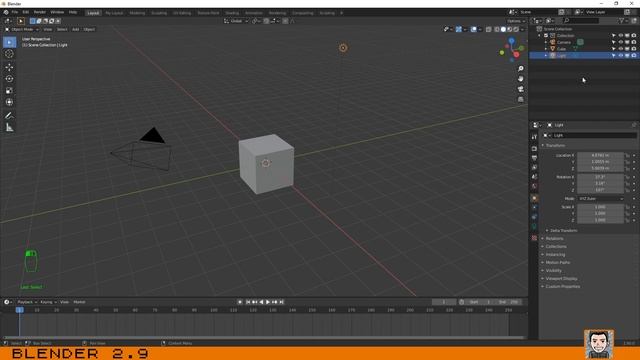Open the Global transform orientation dropdown
640x360 pixels.
tap(236, 21)
